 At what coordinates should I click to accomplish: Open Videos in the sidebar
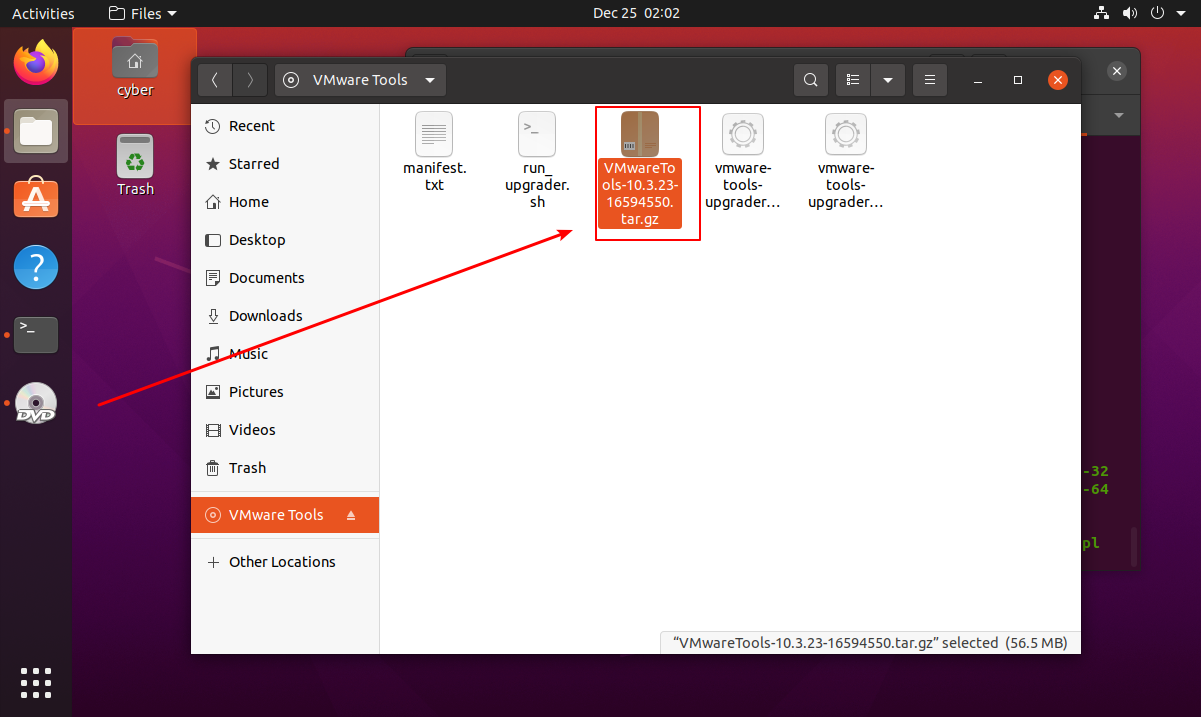coord(285,430)
